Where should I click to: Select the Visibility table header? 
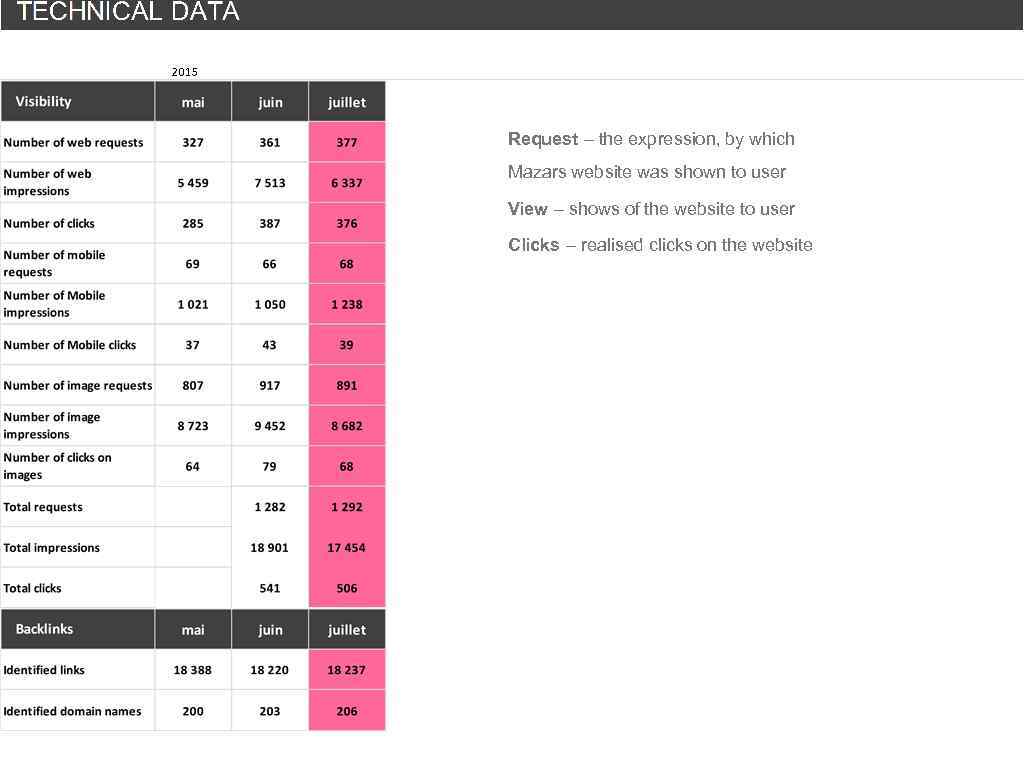click(42, 101)
